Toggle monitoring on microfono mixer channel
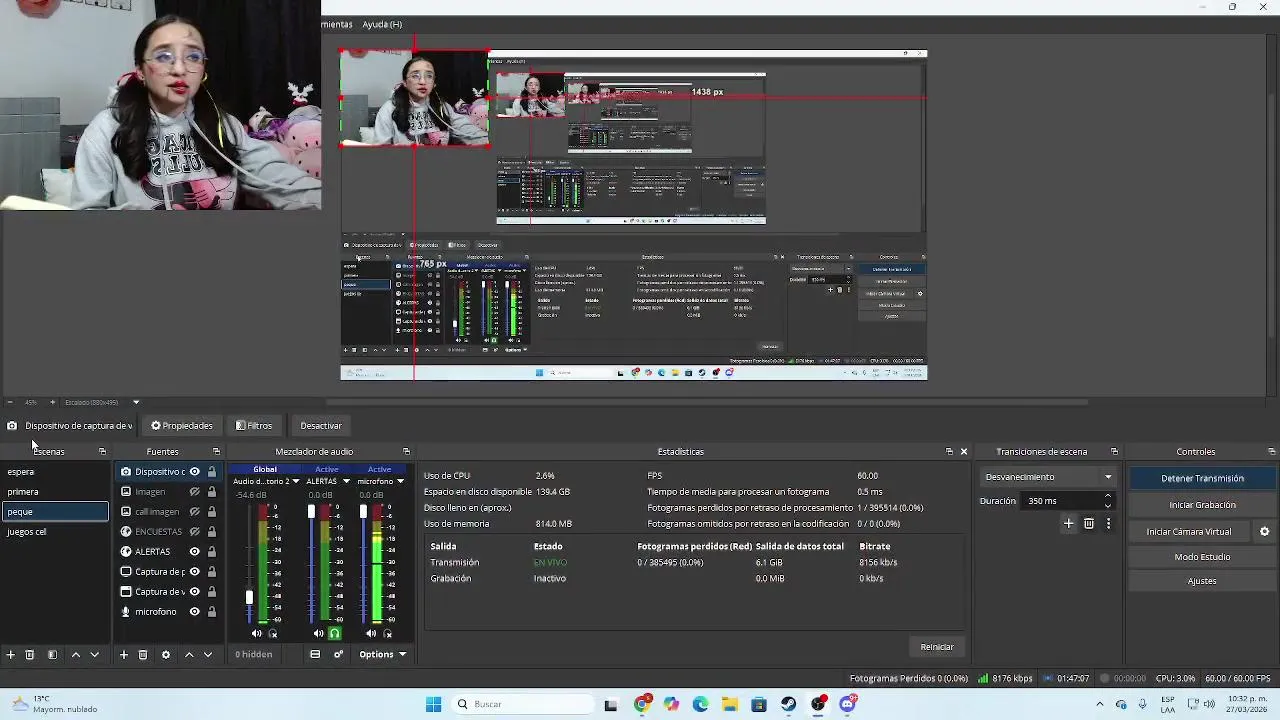The image size is (1280, 720). (x=388, y=633)
